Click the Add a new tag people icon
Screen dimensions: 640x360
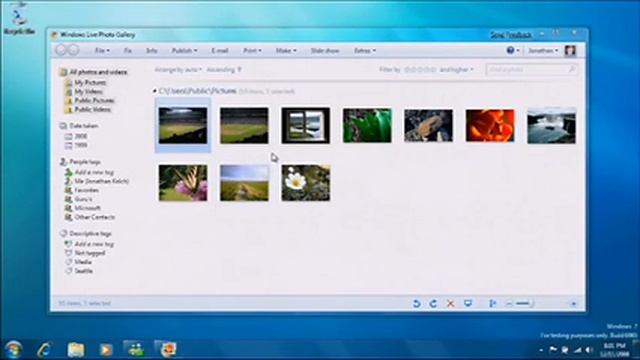tap(68, 172)
